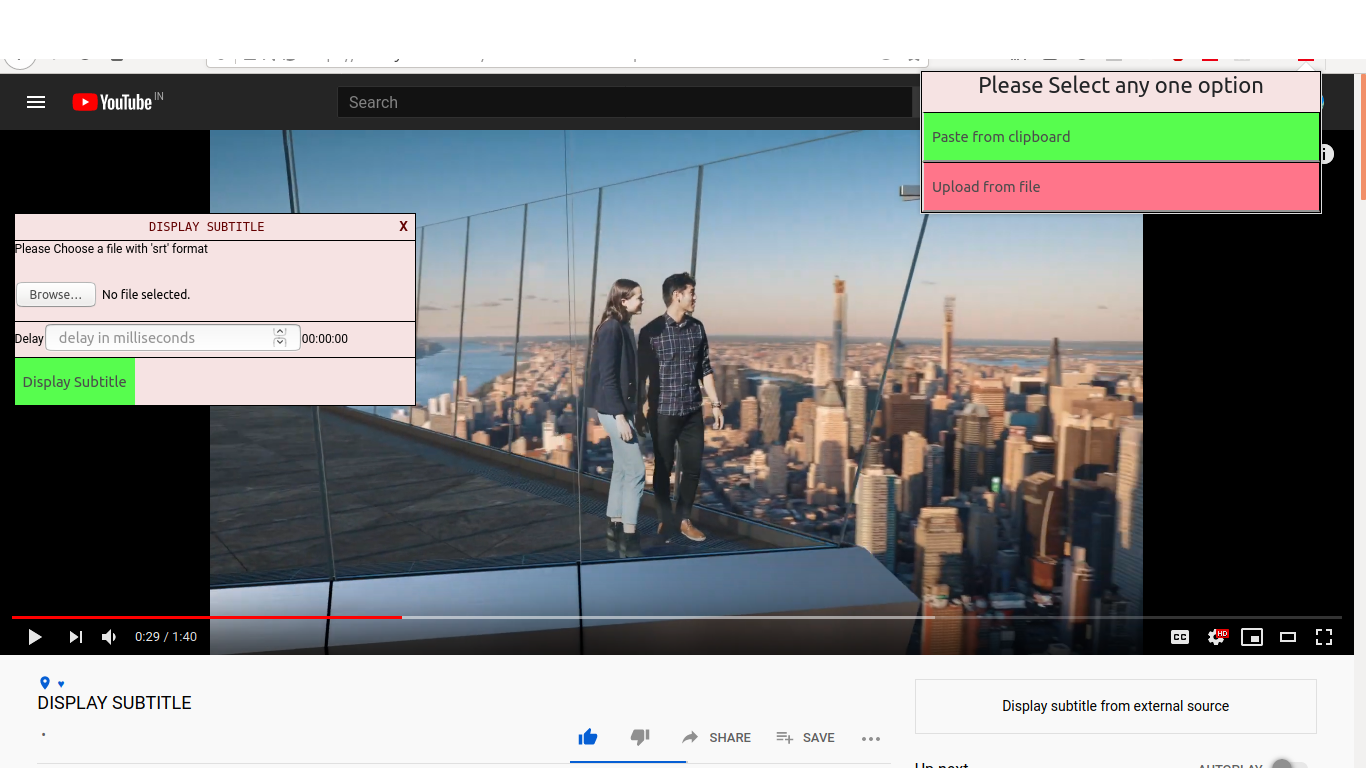Play the video
This screenshot has height=768, width=1366.
tap(35, 637)
